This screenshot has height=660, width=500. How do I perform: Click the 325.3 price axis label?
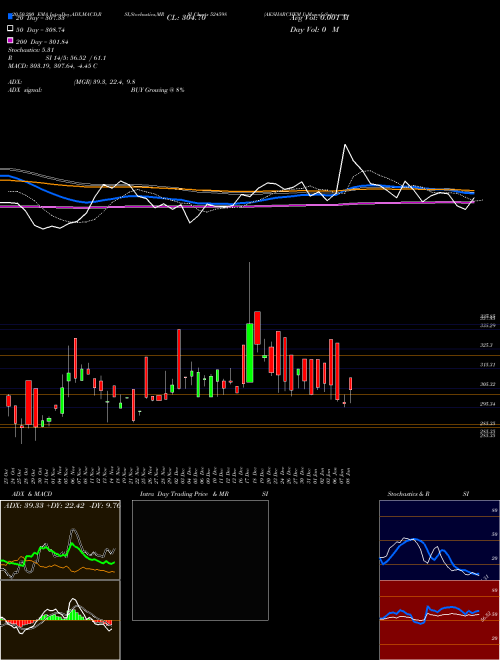(487, 345)
